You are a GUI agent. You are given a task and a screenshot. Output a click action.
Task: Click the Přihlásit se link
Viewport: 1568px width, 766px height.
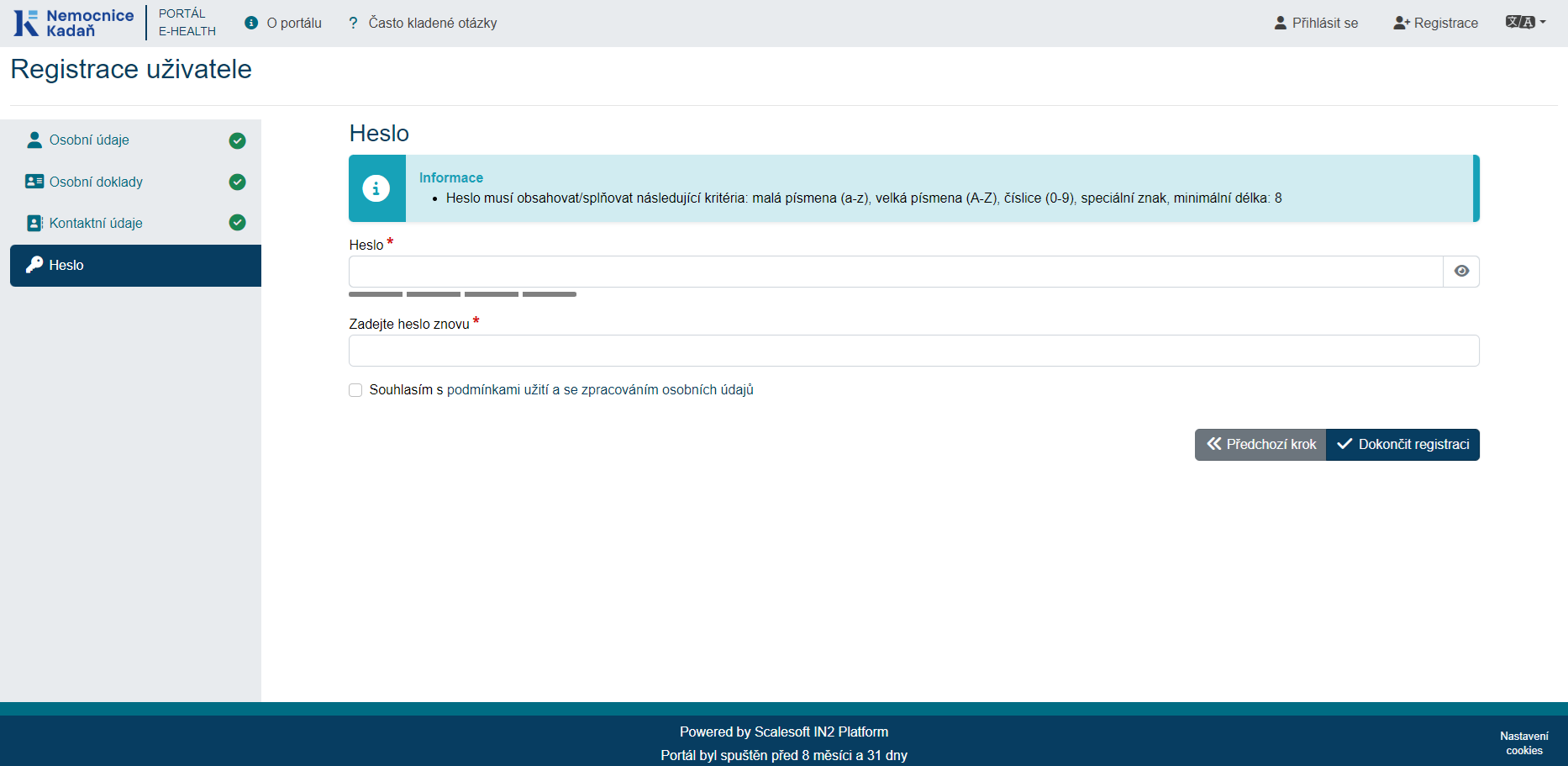(1316, 23)
